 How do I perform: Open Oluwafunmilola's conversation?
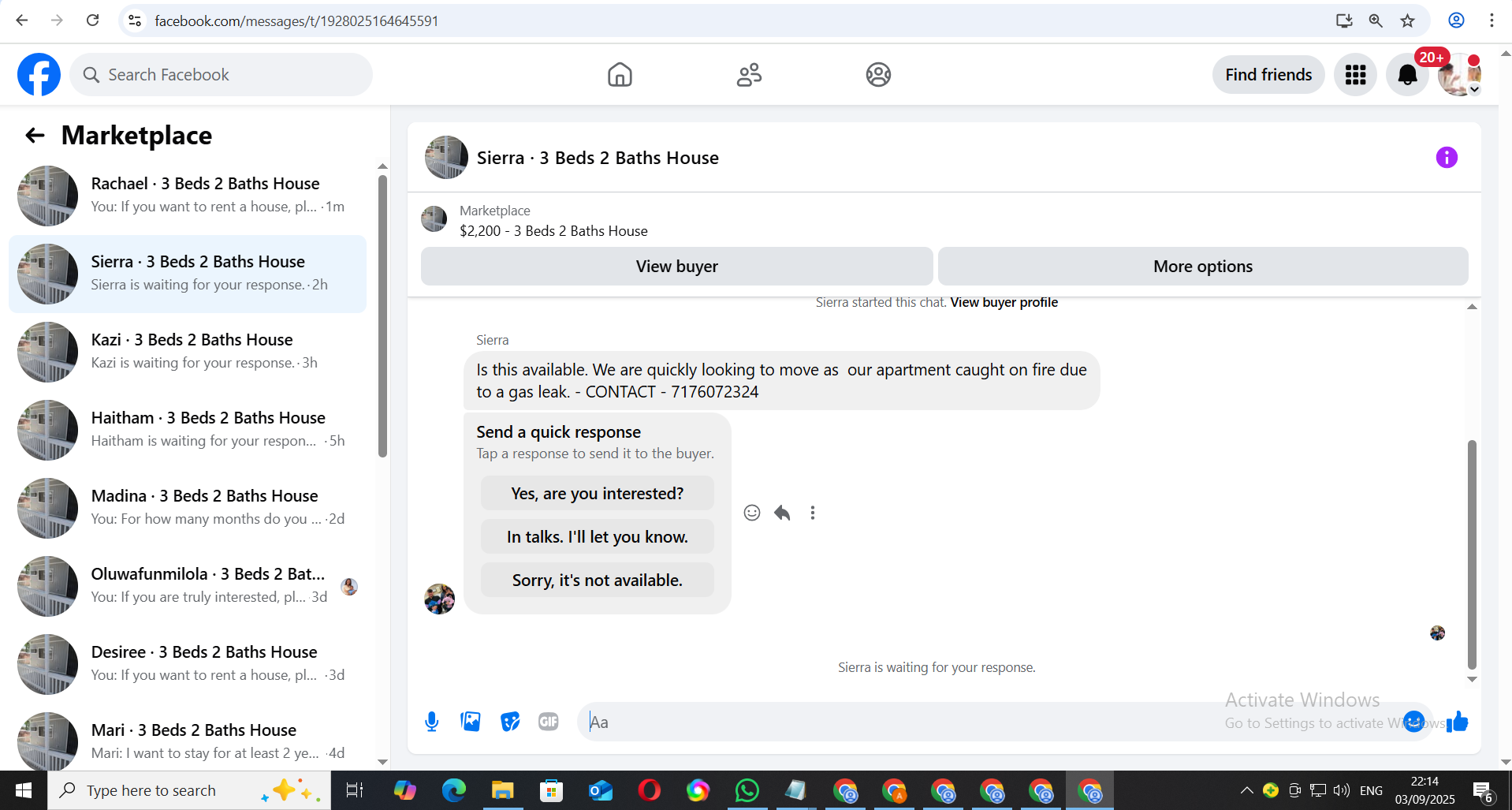point(188,586)
